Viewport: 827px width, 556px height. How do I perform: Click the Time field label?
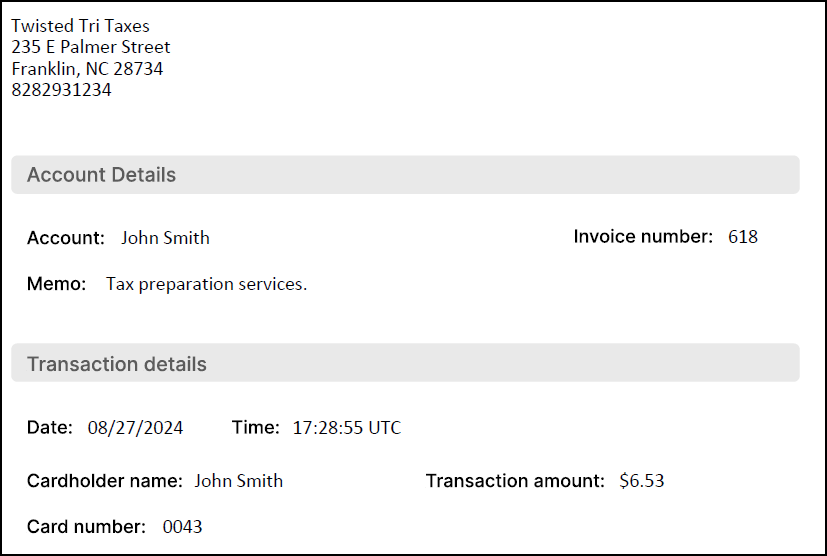(255, 428)
